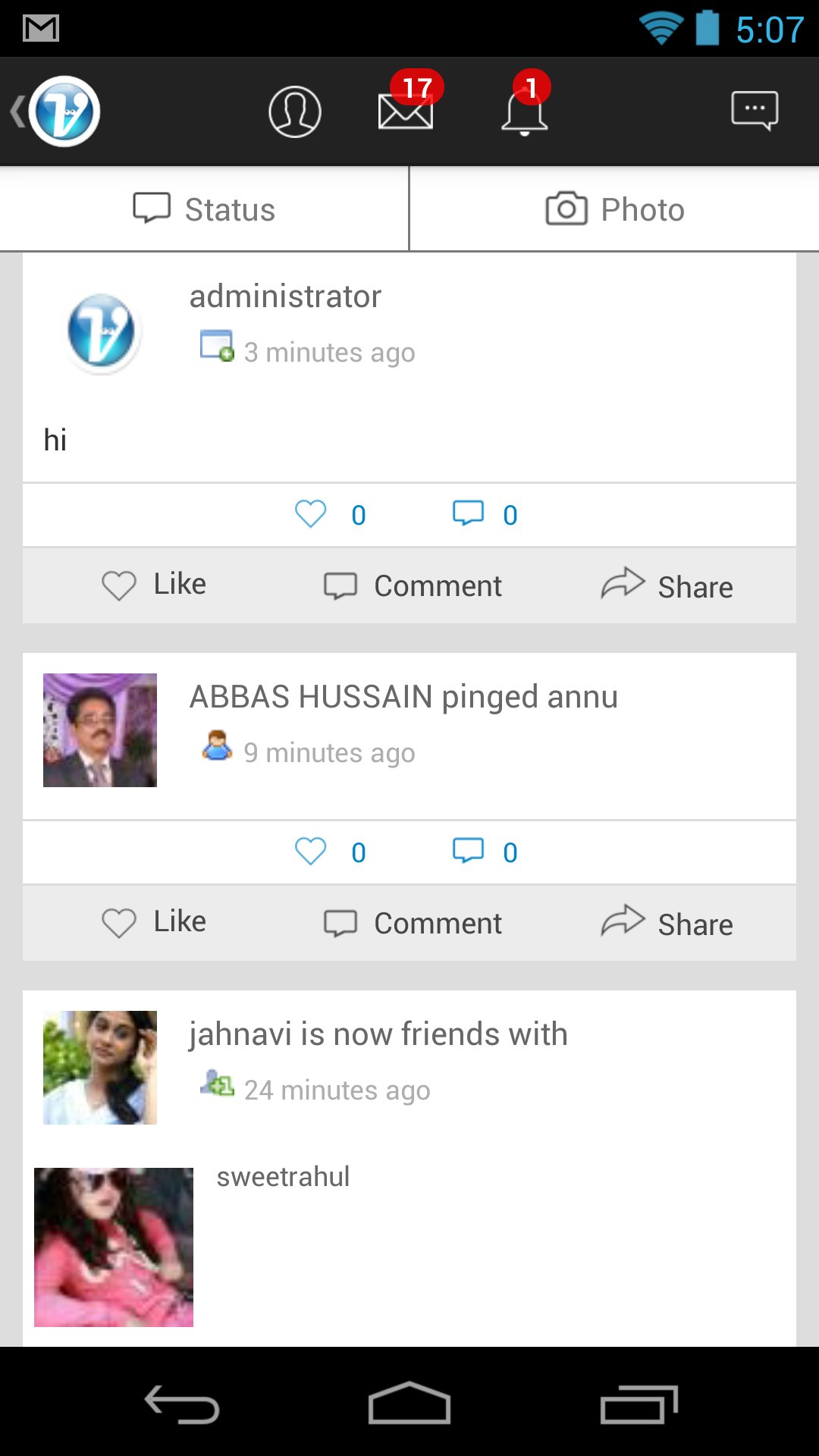819x1456 pixels.
Task: Tap blue heart count on administrator post
Action: click(330, 515)
